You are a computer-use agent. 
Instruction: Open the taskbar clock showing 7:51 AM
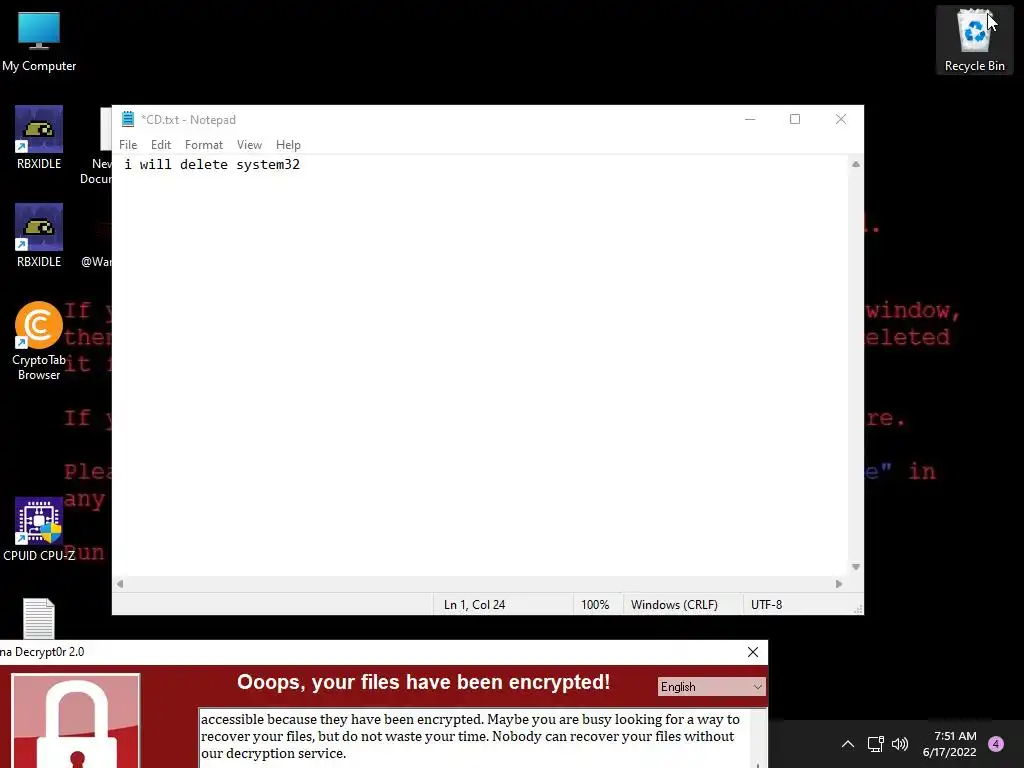click(950, 744)
